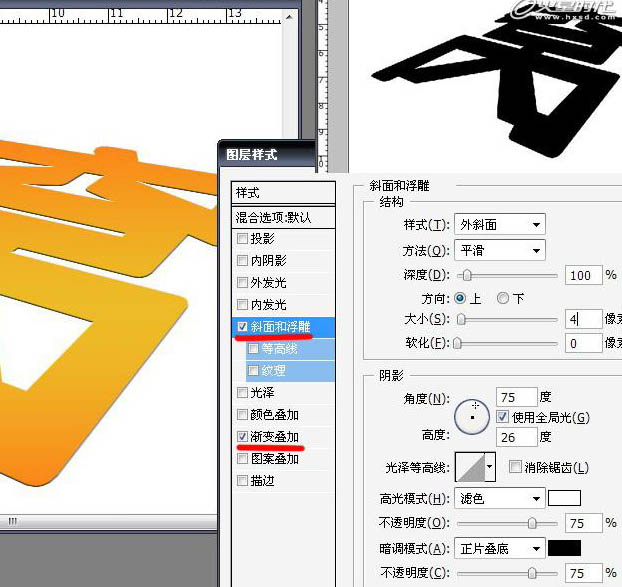
Task: Enable the 投影 (Drop Shadow) checkbox
Action: (x=243, y=239)
